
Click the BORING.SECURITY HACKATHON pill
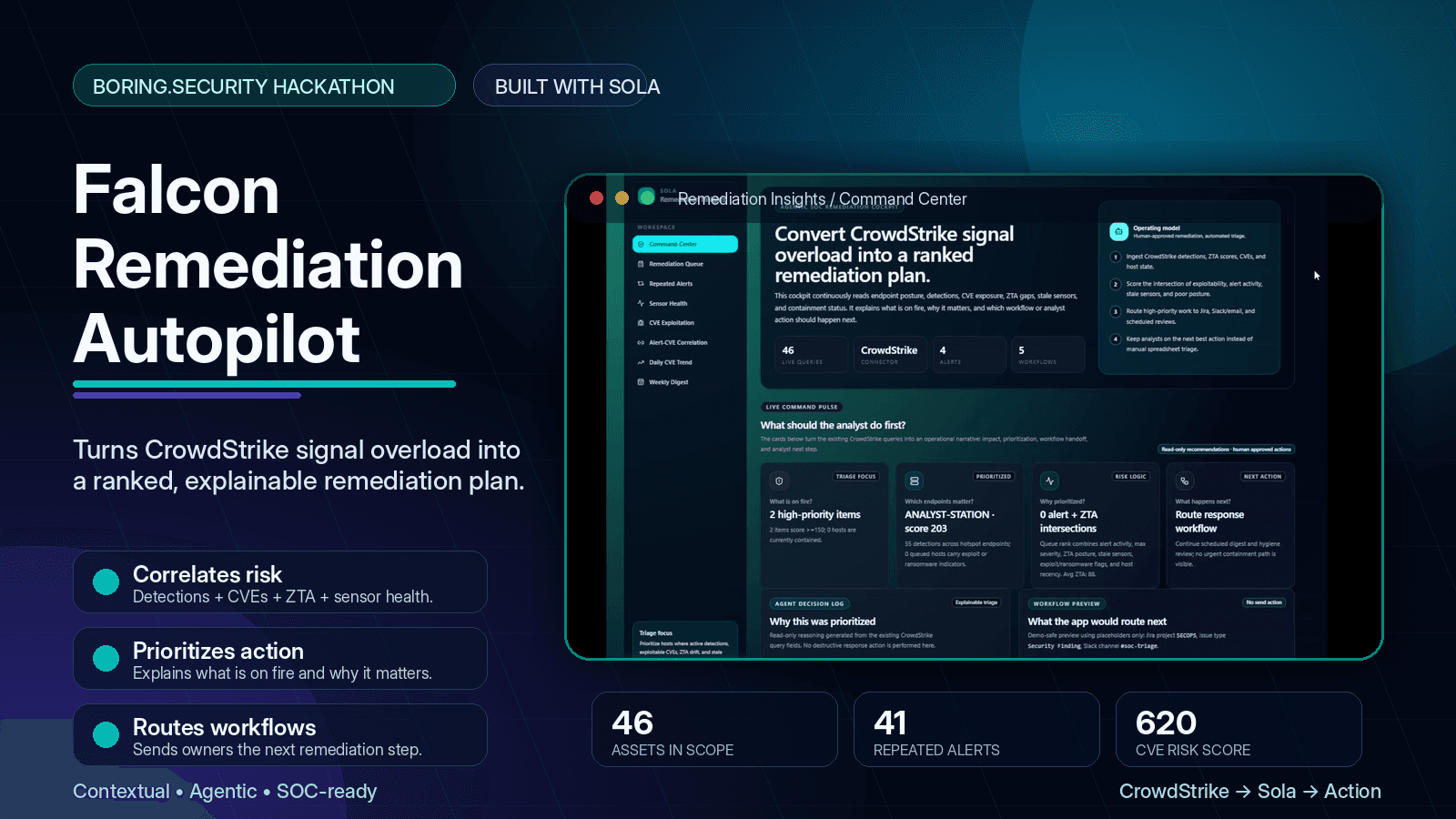264,86
